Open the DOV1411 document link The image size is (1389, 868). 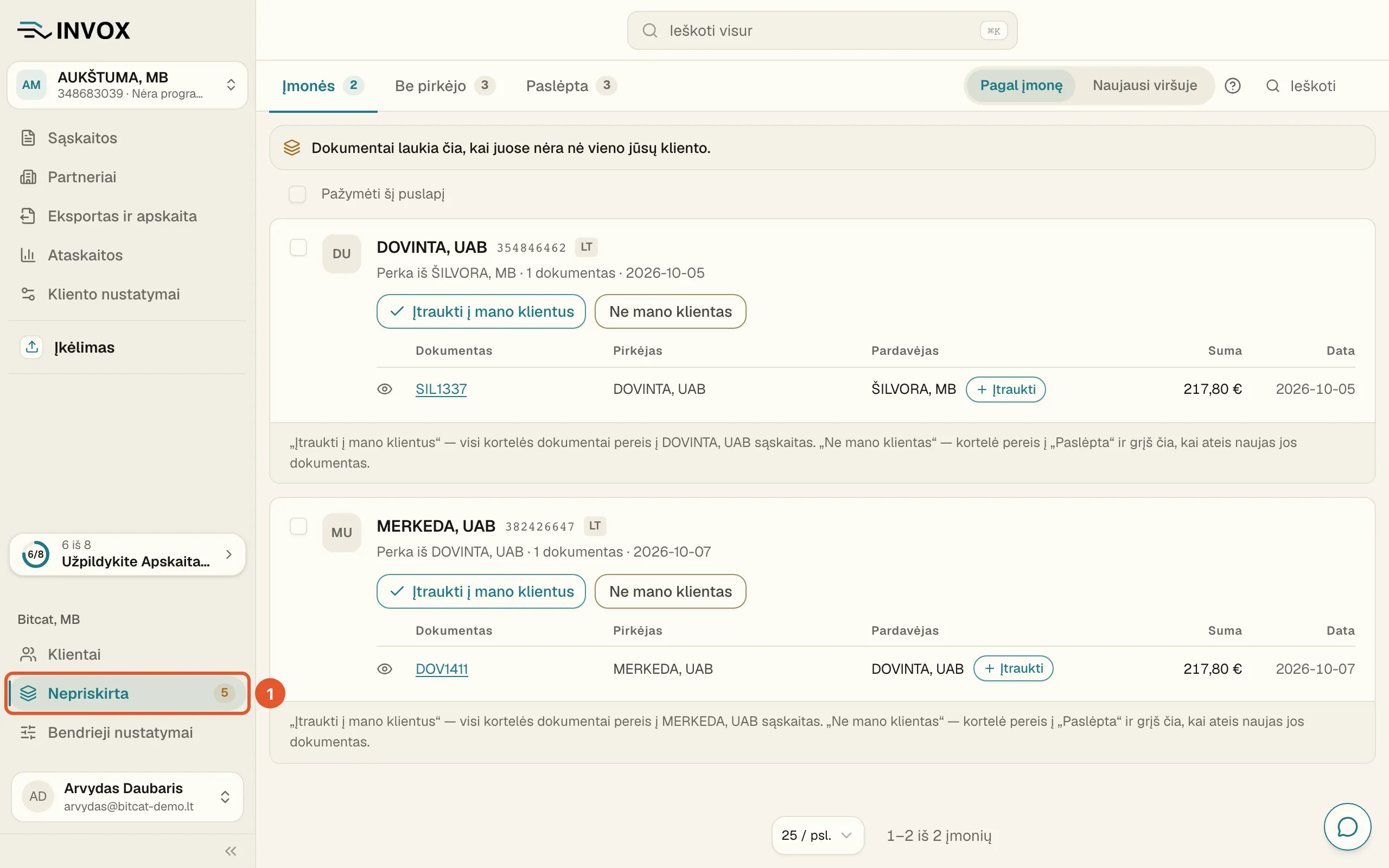click(441, 669)
